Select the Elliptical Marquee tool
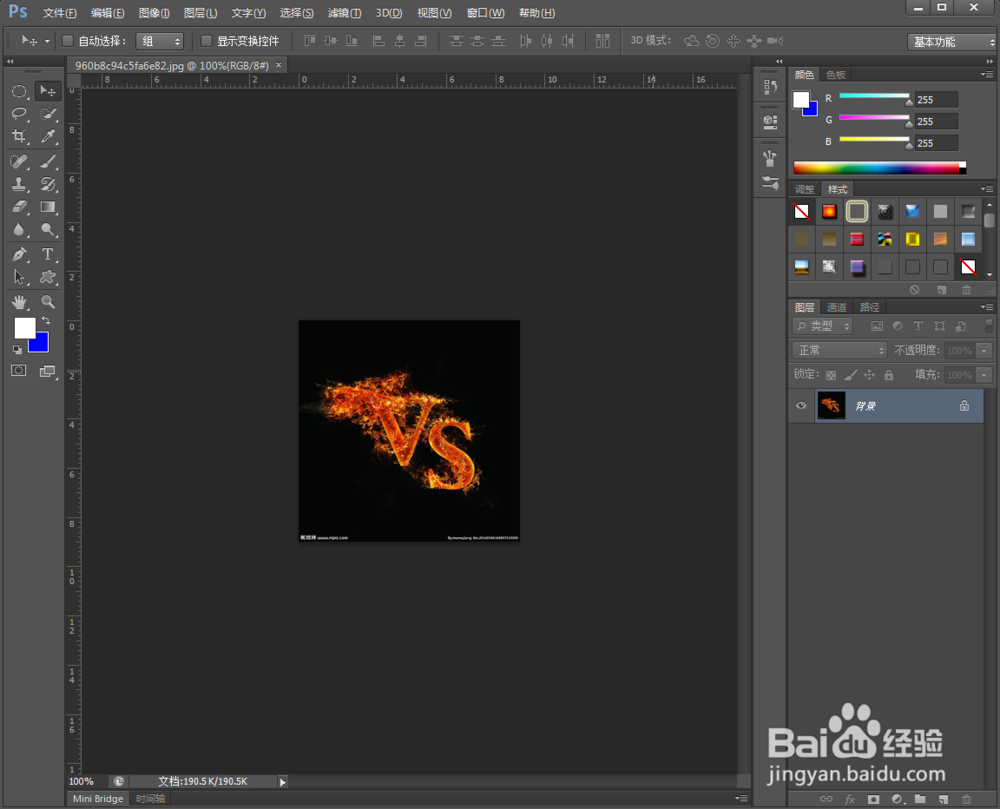The image size is (1000, 809). pos(19,91)
